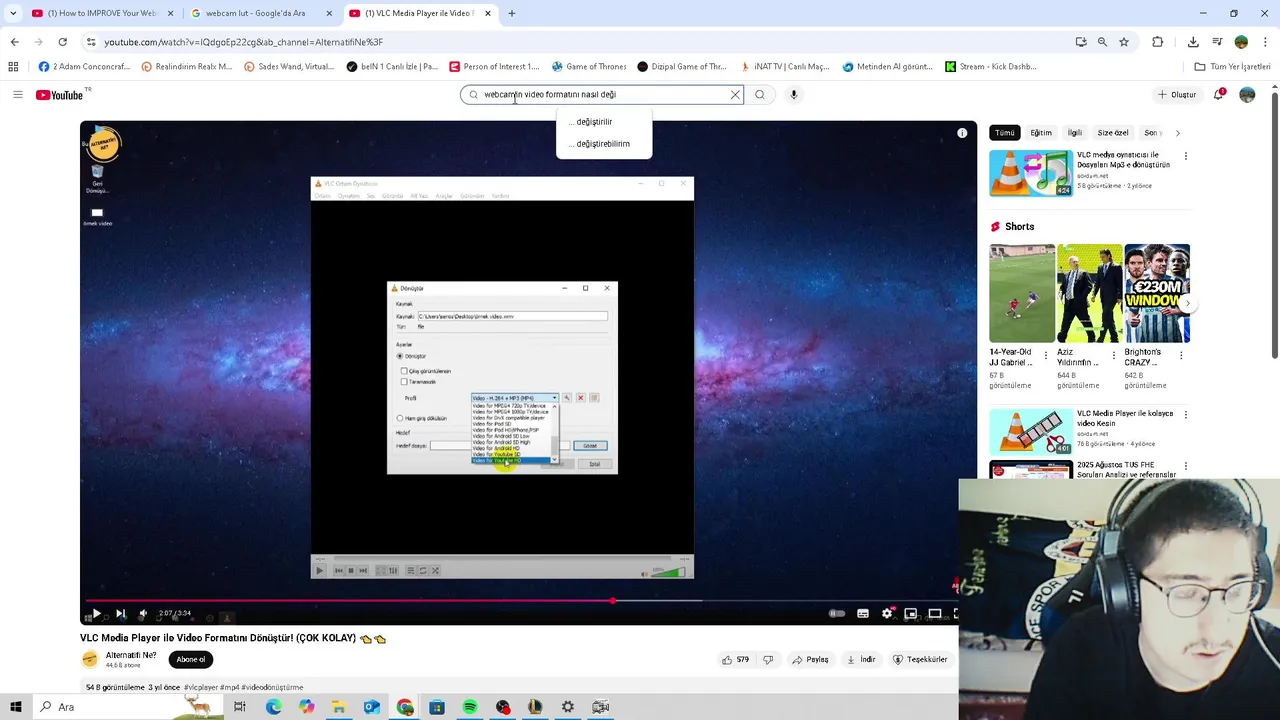Open the Aziz Yıldırım short
Viewport: 1280px width, 720px height.
point(1089,294)
